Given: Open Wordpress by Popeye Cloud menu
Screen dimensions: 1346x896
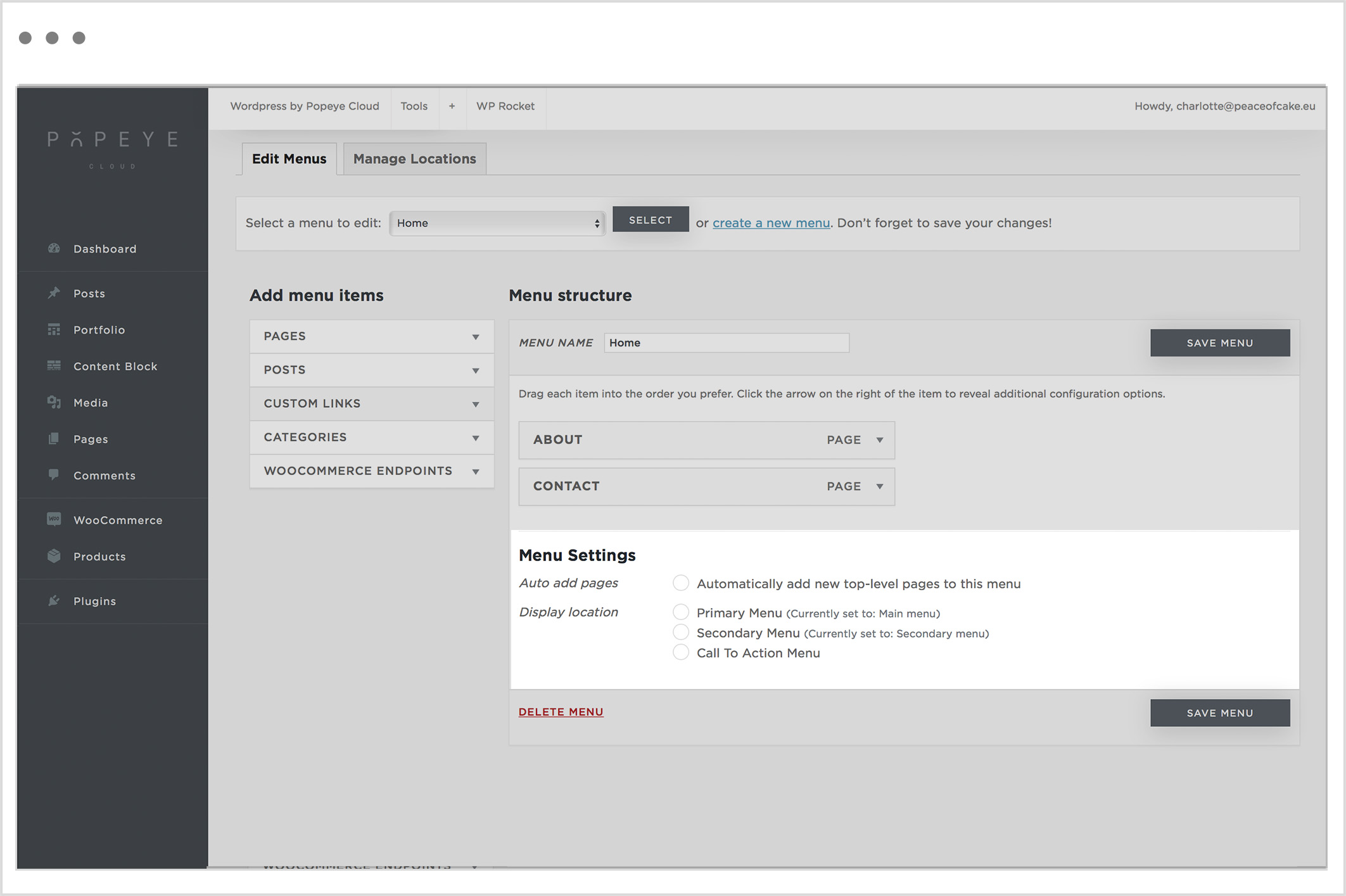Looking at the screenshot, I should tap(305, 106).
